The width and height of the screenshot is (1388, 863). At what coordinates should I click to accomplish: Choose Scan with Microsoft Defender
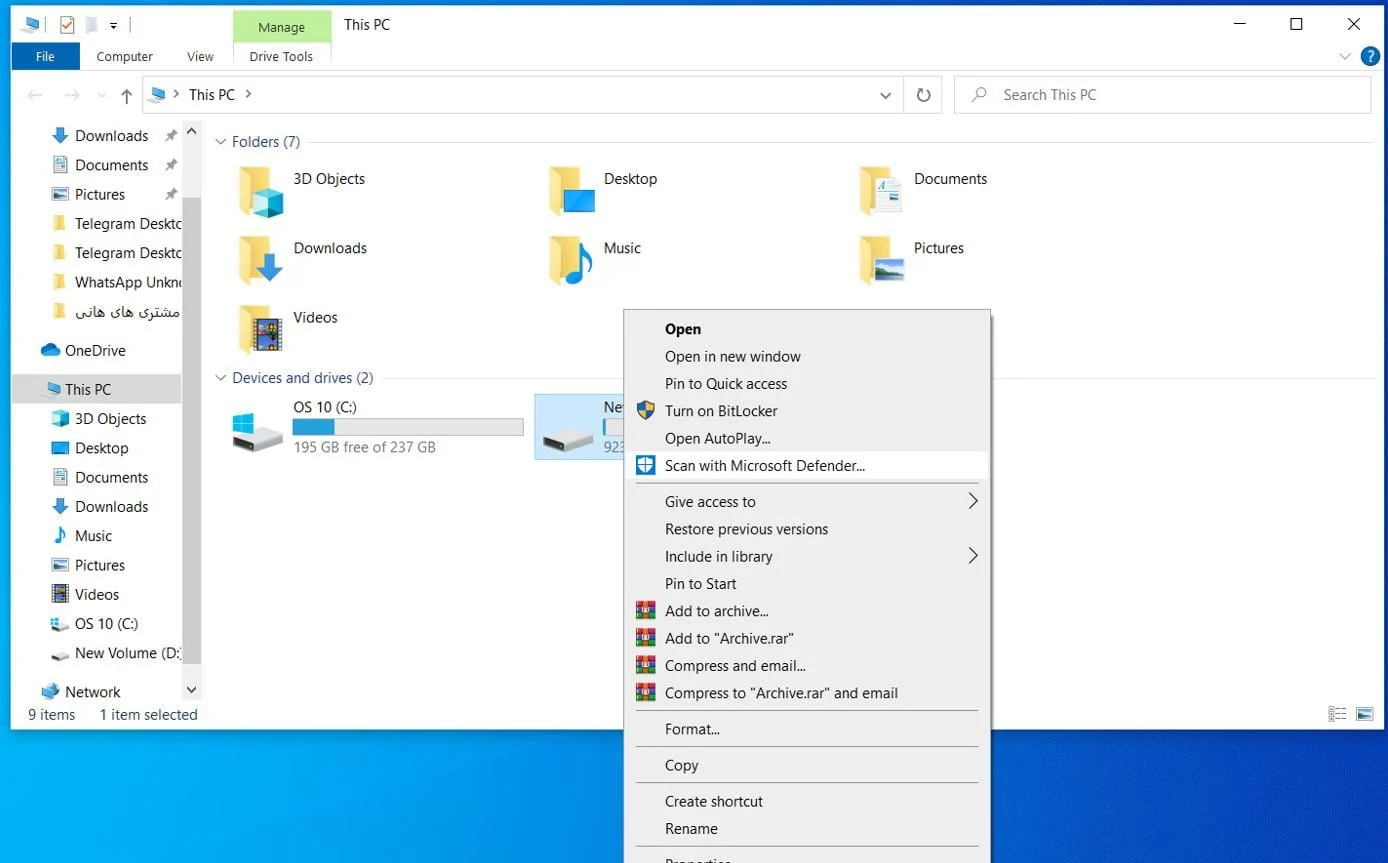764,465
